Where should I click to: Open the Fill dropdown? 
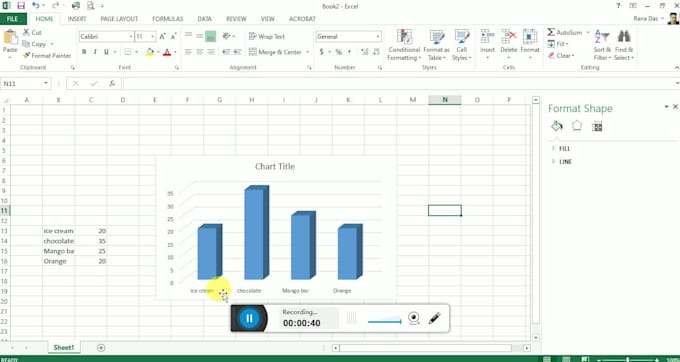pyautogui.click(x=558, y=44)
